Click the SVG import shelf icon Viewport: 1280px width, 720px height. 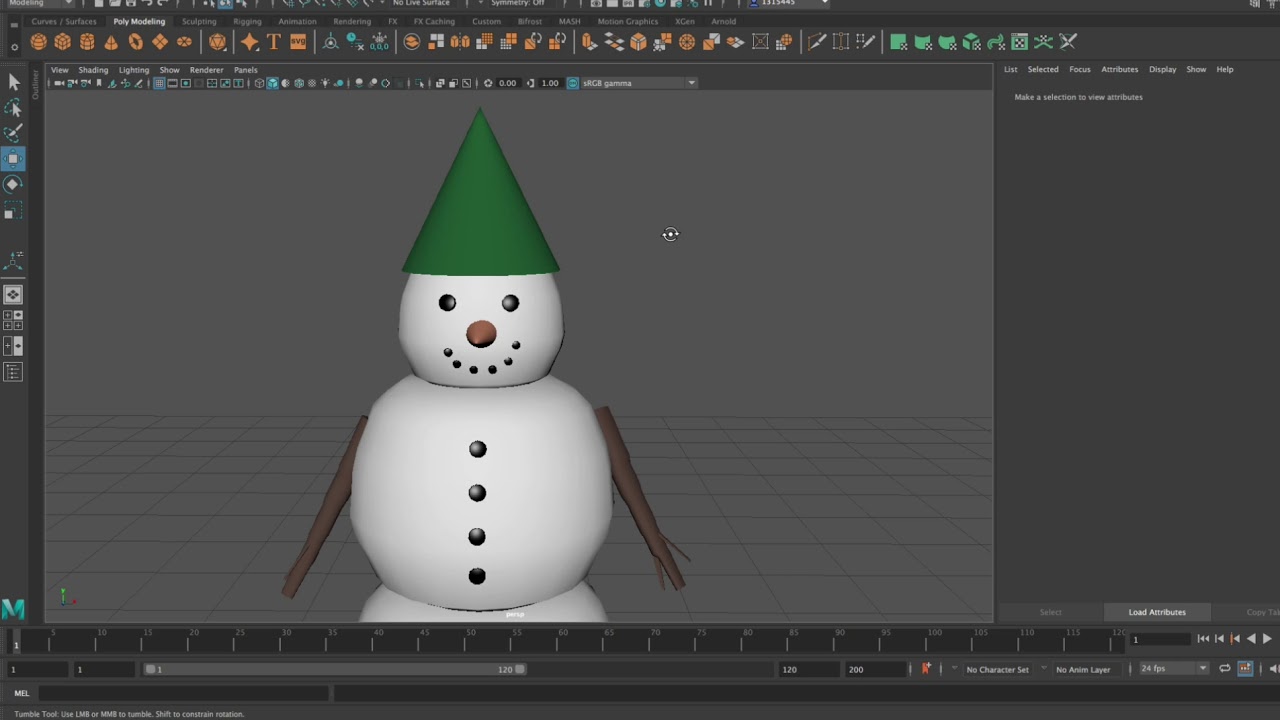(x=298, y=42)
